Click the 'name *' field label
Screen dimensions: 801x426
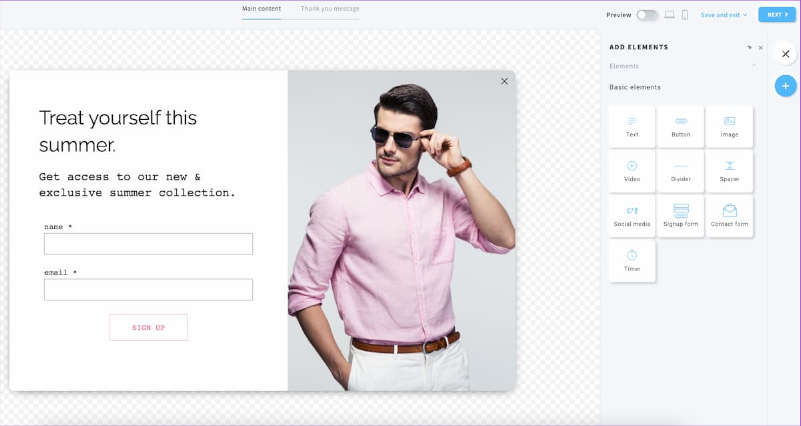[58, 227]
